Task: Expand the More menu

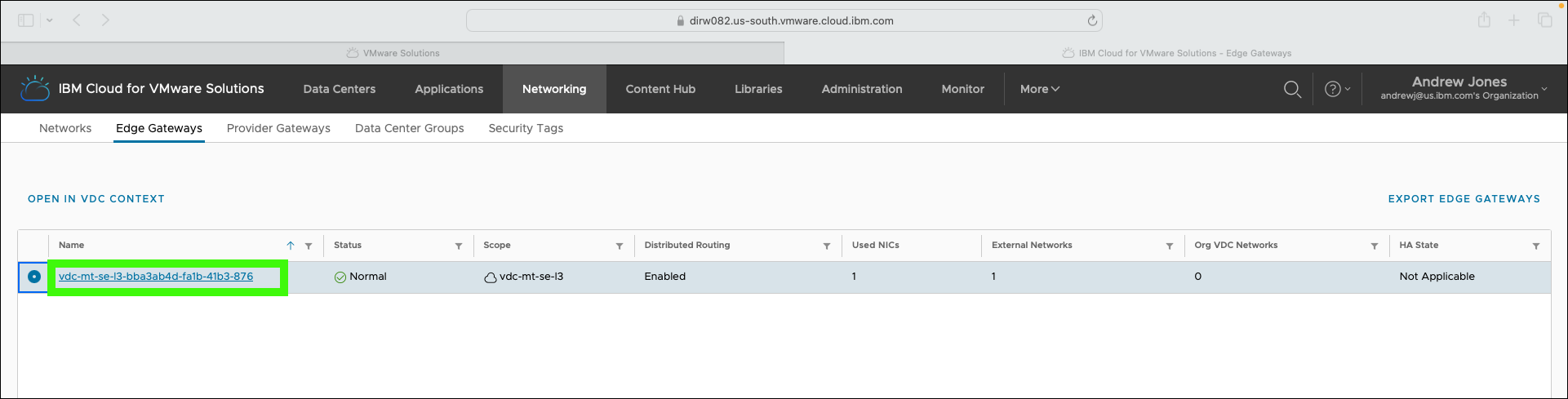Action: click(1039, 89)
